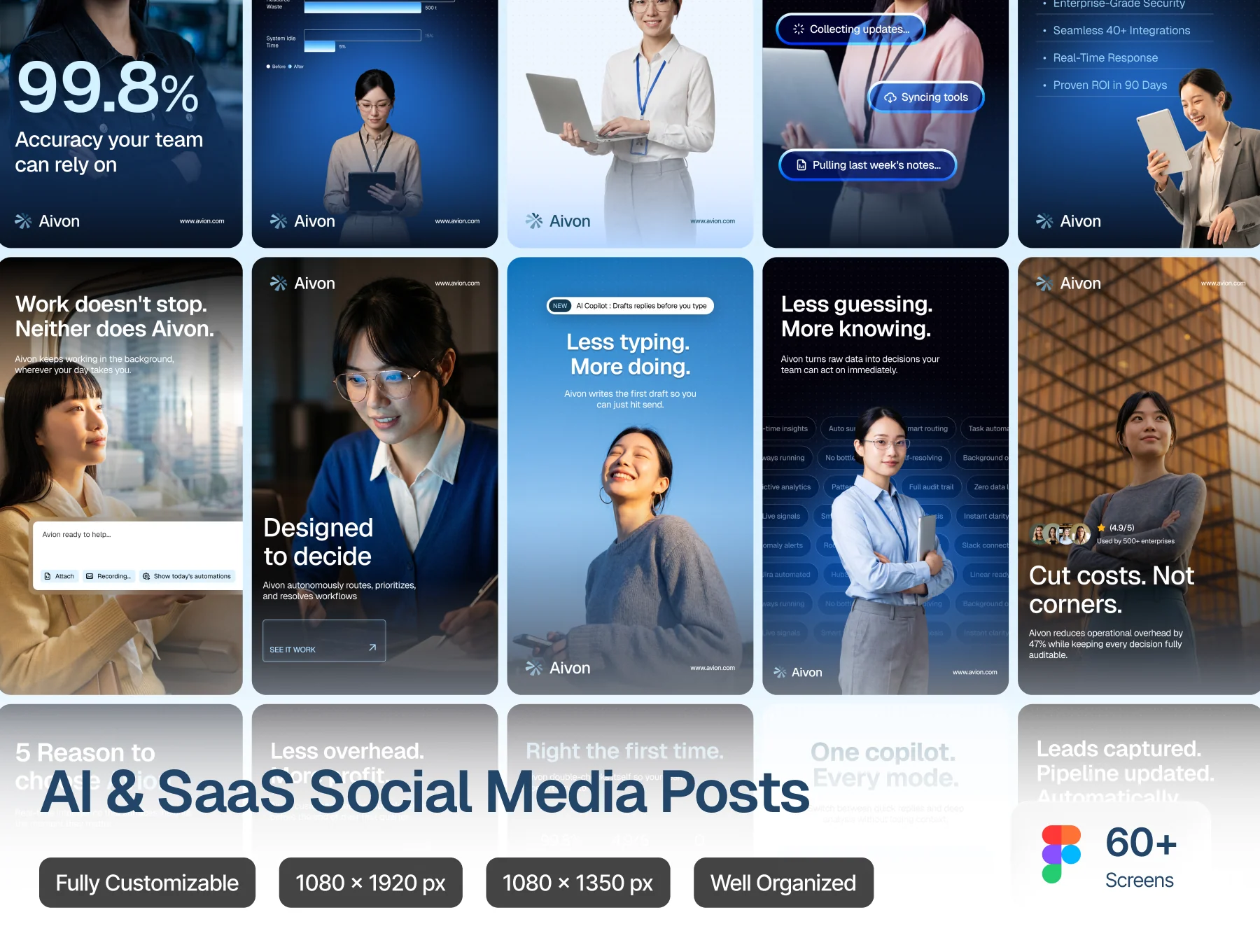The image size is (1260, 952).
Task: Open www.avion.com link on Less typing card
Action: click(x=713, y=668)
